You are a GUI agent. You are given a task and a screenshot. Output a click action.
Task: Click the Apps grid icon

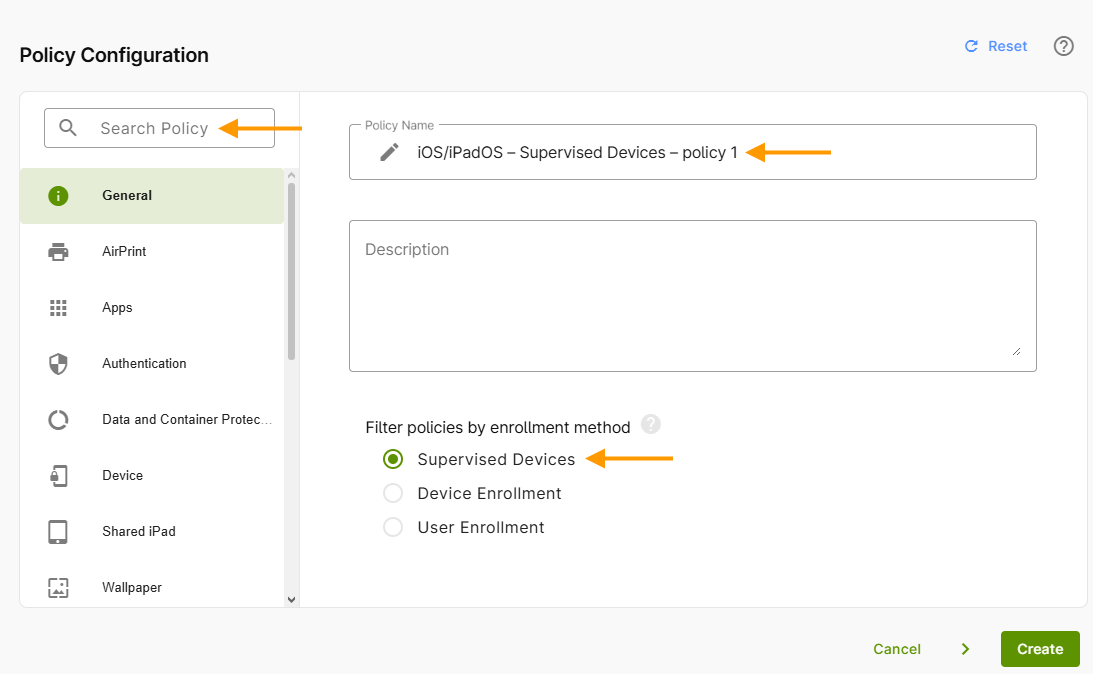pos(59,308)
